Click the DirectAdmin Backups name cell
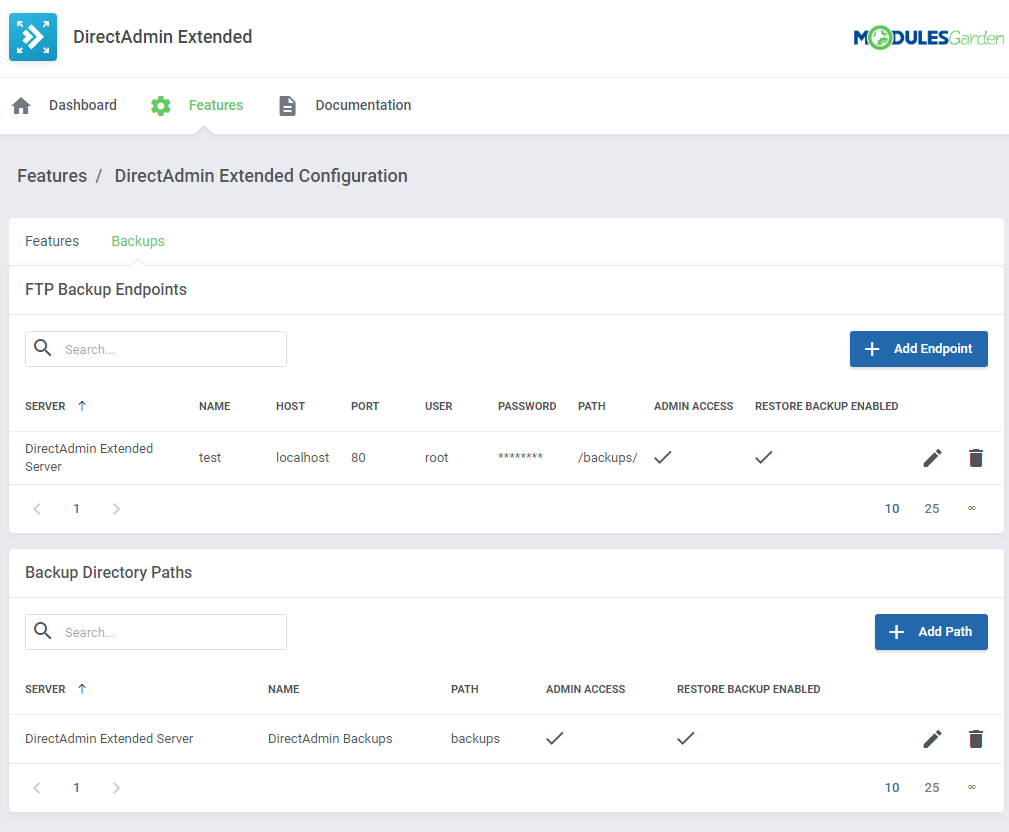This screenshot has width=1009, height=832. coord(330,739)
